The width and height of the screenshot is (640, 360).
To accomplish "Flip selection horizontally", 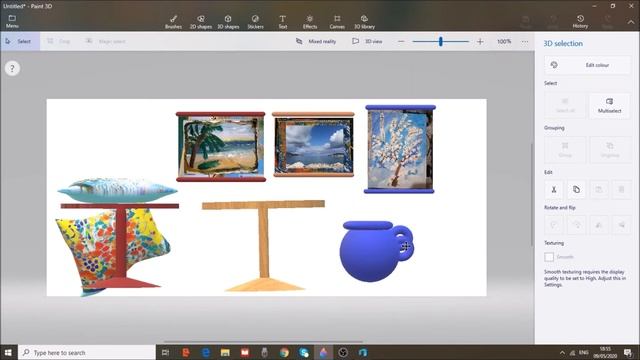I will click(599, 225).
